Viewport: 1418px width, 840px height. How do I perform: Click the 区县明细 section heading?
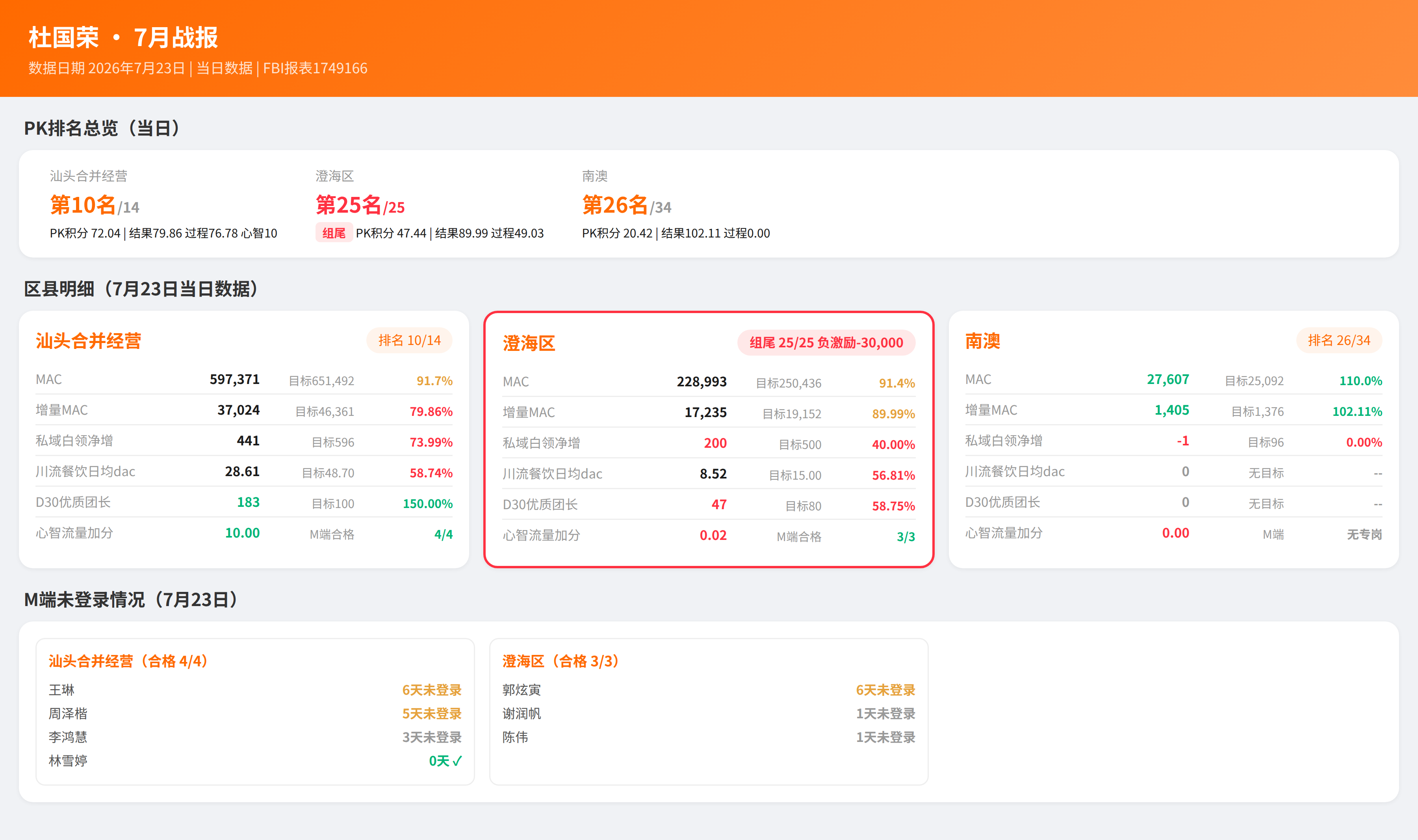coord(141,289)
